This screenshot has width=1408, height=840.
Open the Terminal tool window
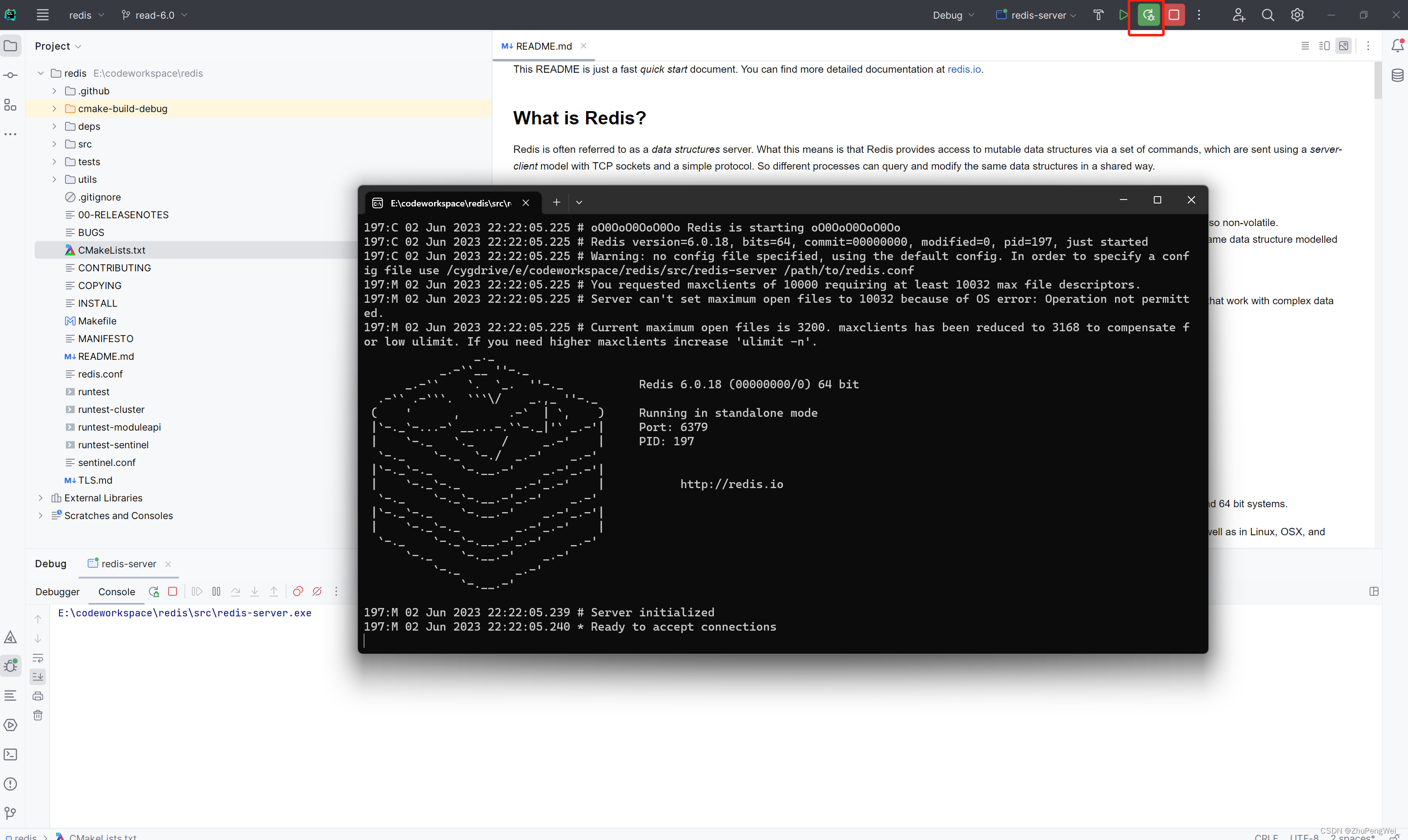(11, 754)
